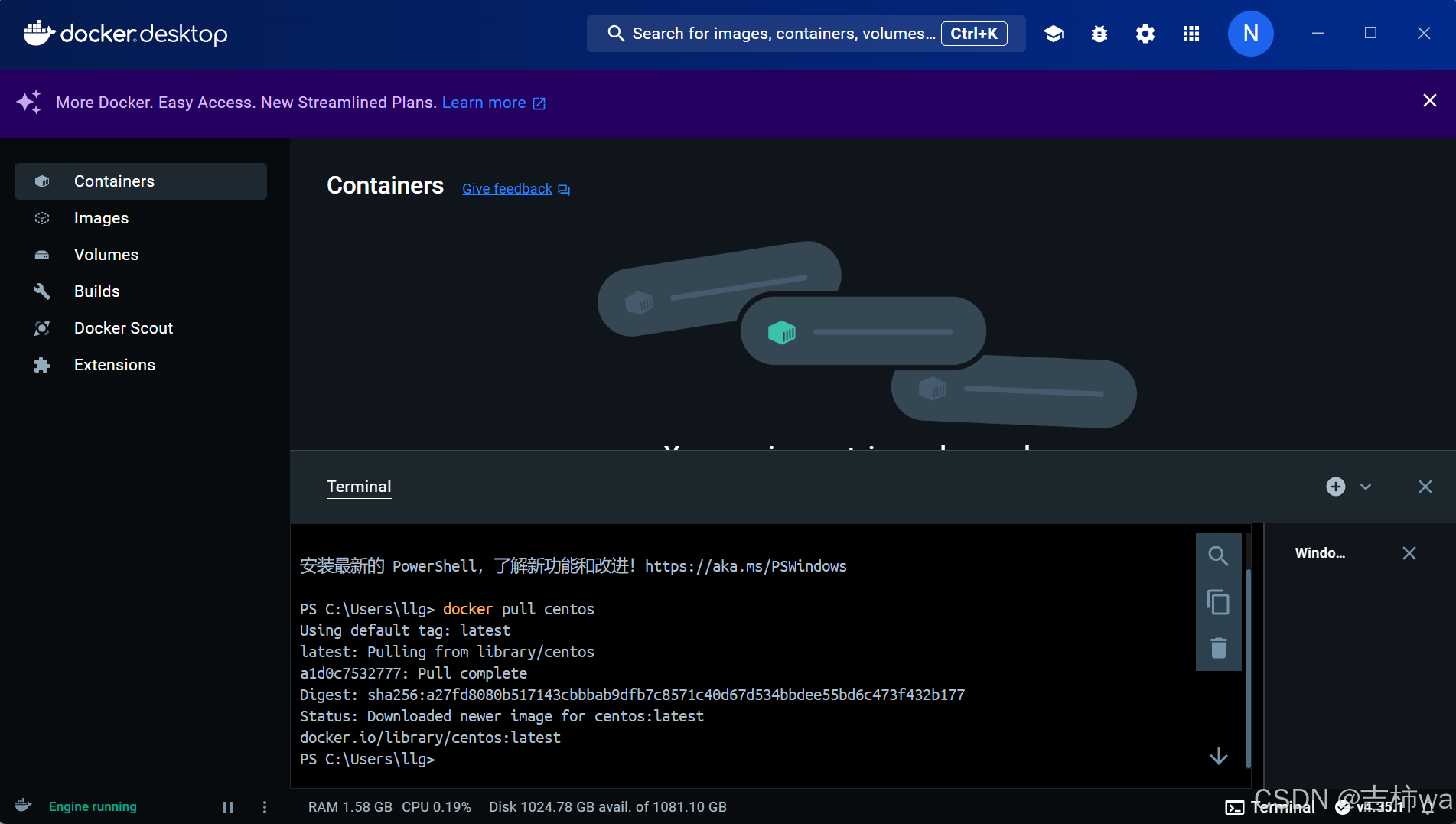Viewport: 1456px width, 824px height.
Task: Open the user account avatar N
Action: [1251, 34]
